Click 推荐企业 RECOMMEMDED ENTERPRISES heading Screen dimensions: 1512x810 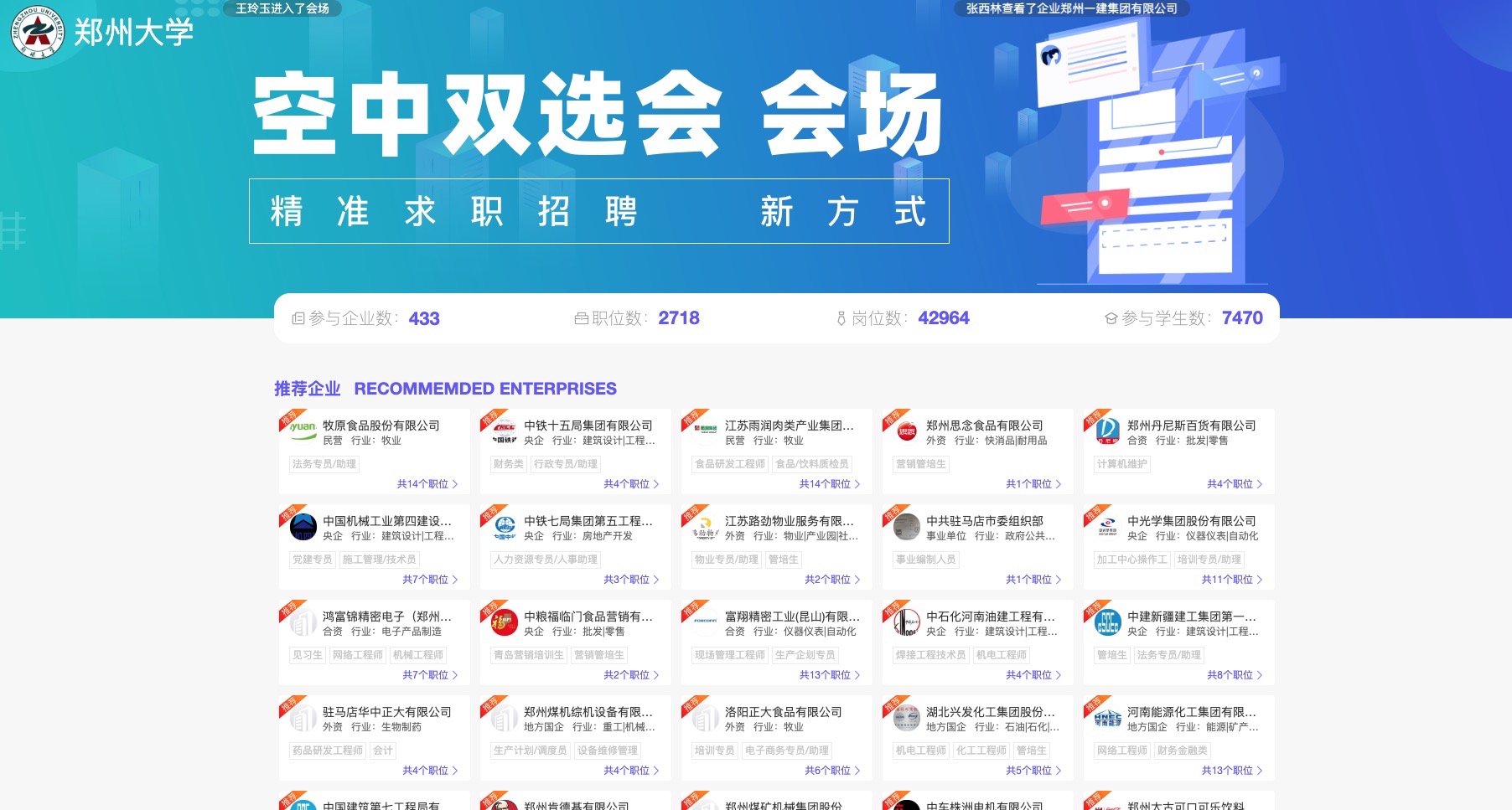pos(445,389)
